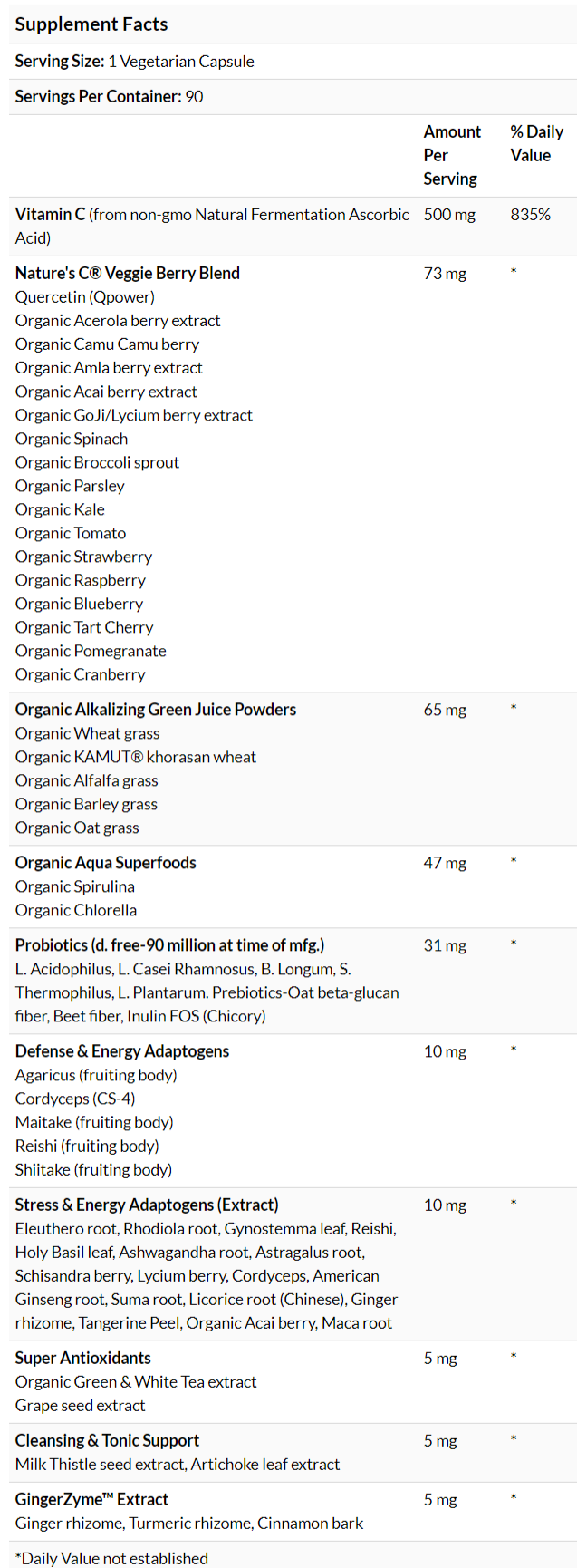
Task: Click the Serving Size row text
Action: (134, 62)
